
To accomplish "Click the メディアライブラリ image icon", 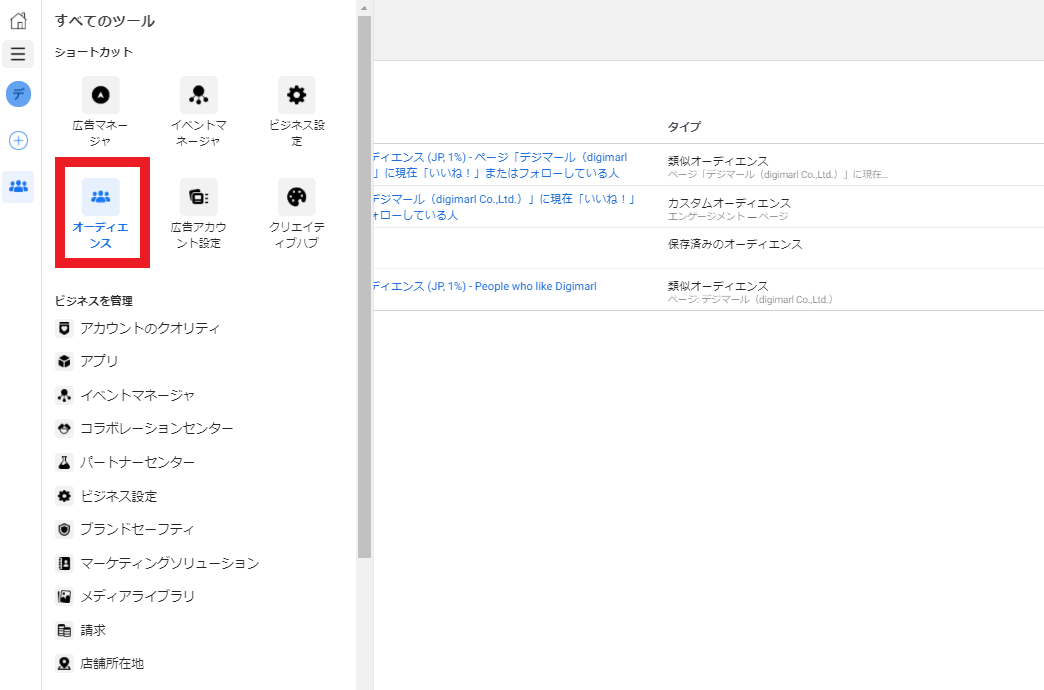I will tap(64, 597).
